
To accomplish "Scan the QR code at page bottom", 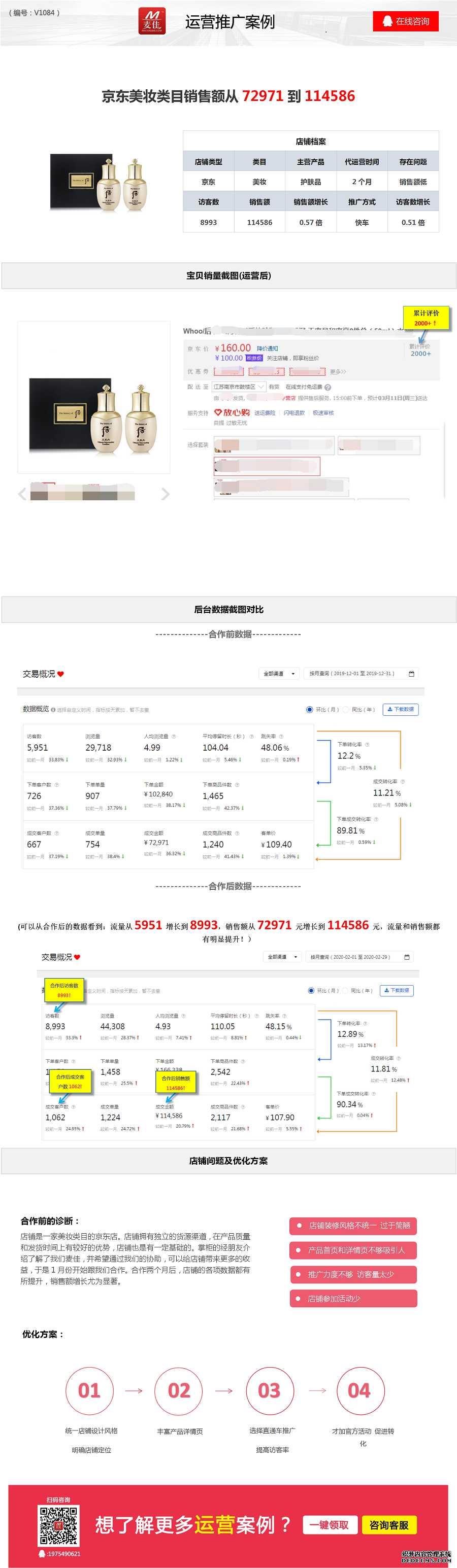I will click(x=58, y=1525).
